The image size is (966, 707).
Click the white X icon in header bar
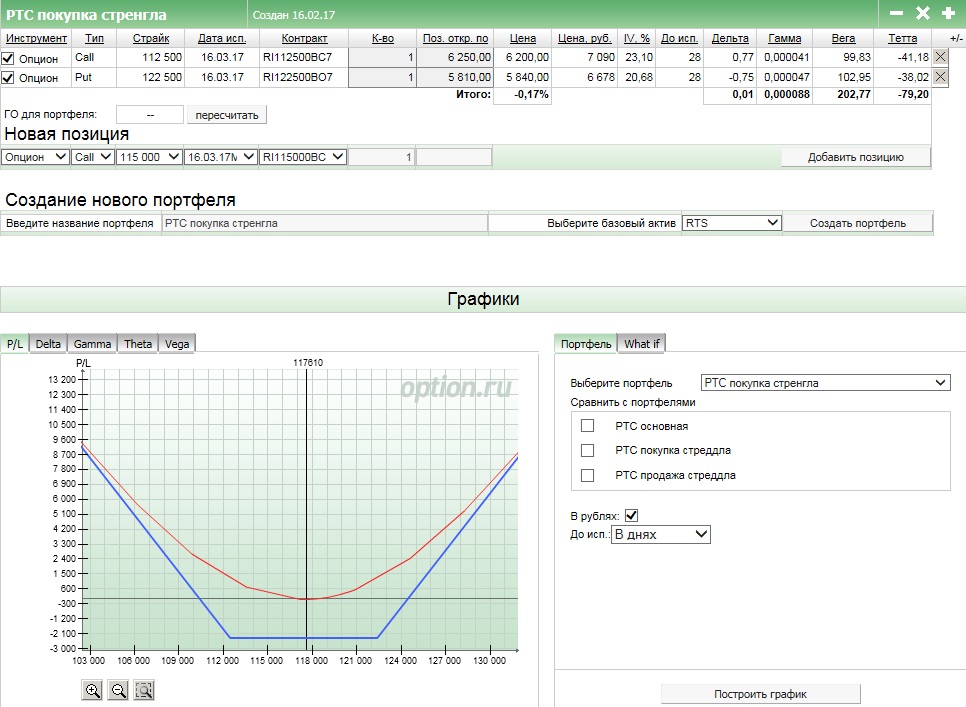[x=922, y=14]
